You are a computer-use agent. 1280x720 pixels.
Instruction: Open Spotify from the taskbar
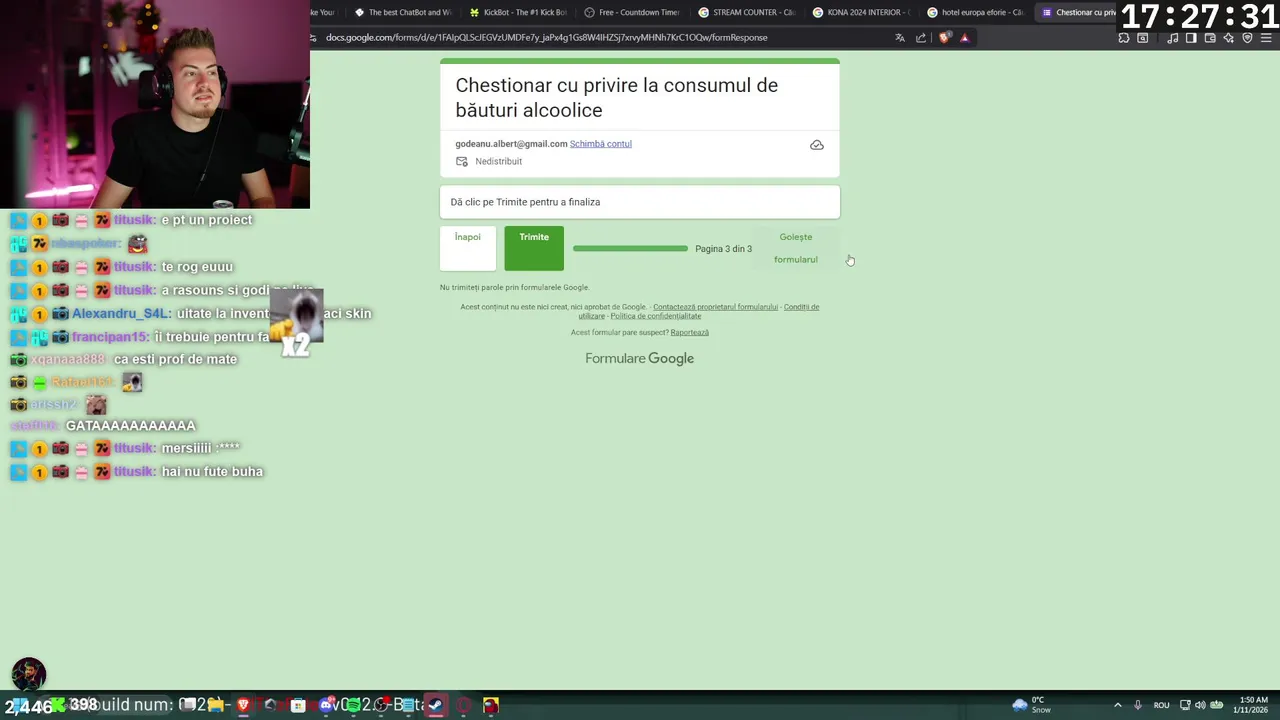click(x=353, y=705)
